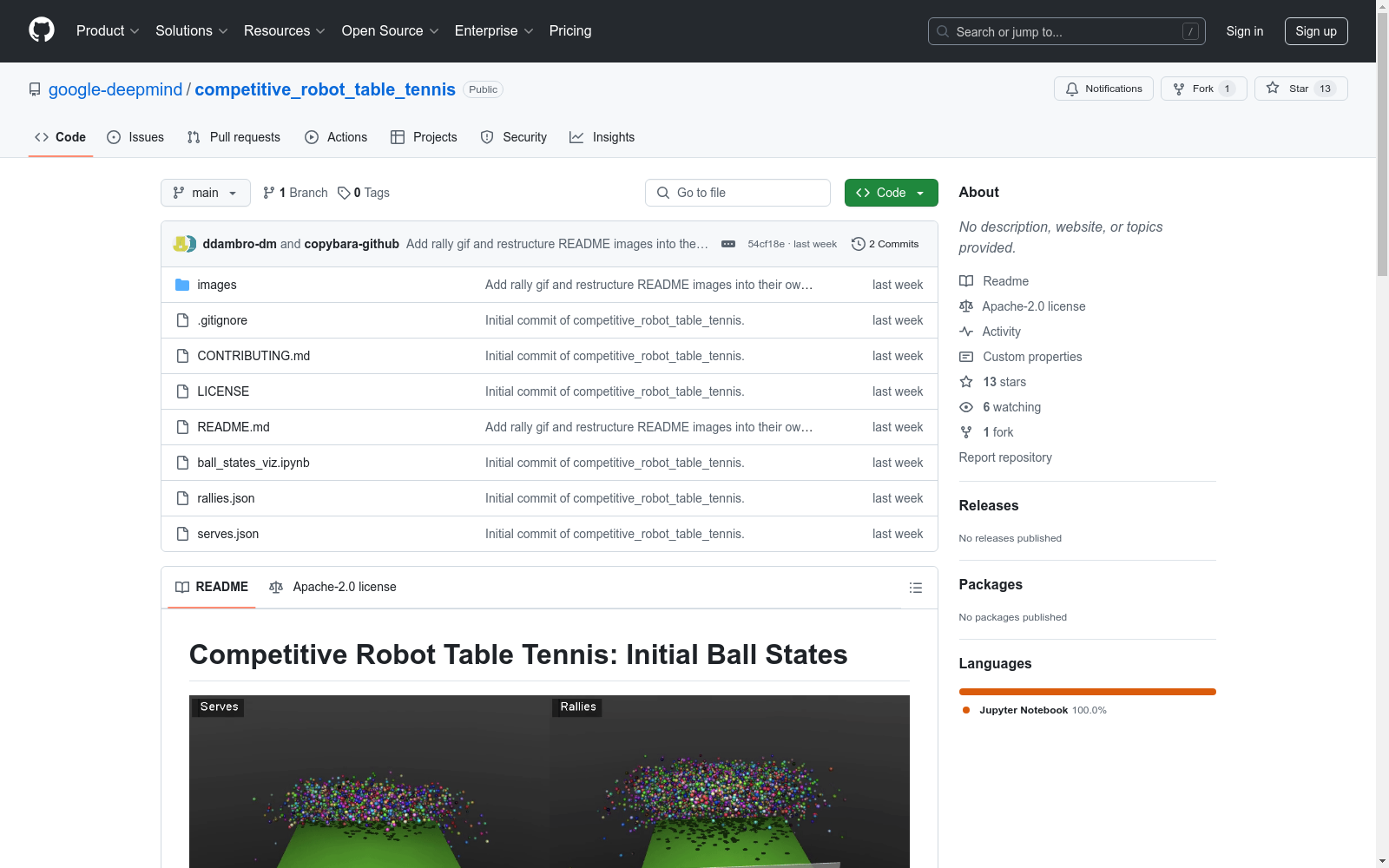Image resolution: width=1389 pixels, height=868 pixels.
Task: Click the book icon next to Readme
Action: pos(966,281)
